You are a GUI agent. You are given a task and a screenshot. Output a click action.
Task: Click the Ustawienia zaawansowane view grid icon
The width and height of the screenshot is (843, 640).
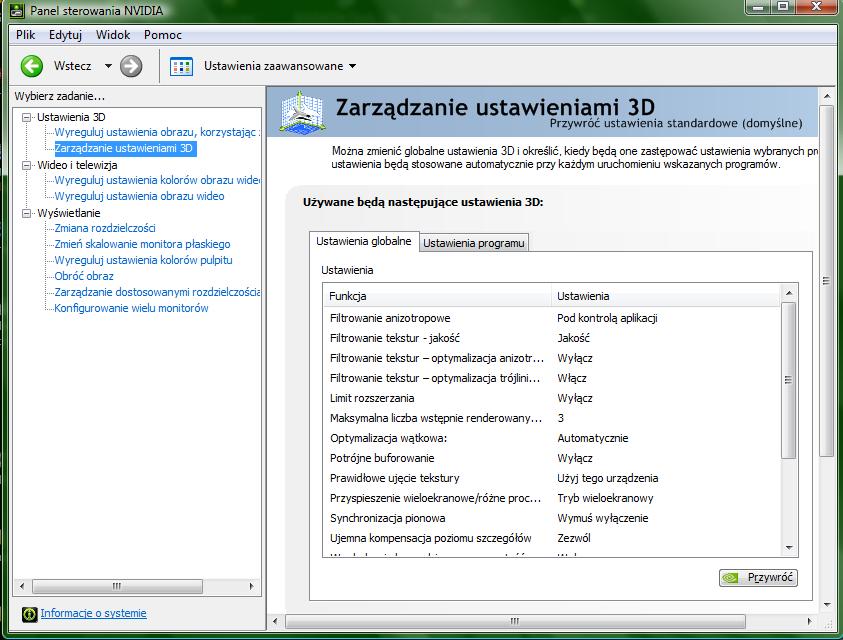(x=181, y=67)
